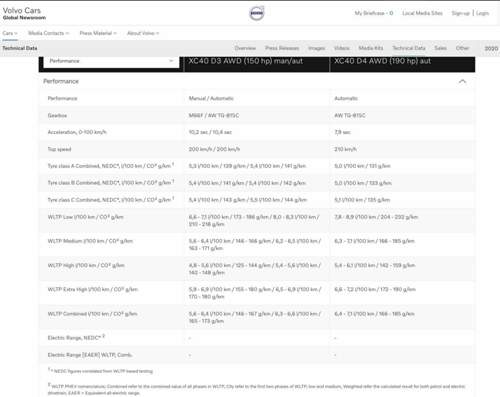The image size is (500, 397).
Task: Click the Volvo logo icon
Action: click(257, 13)
